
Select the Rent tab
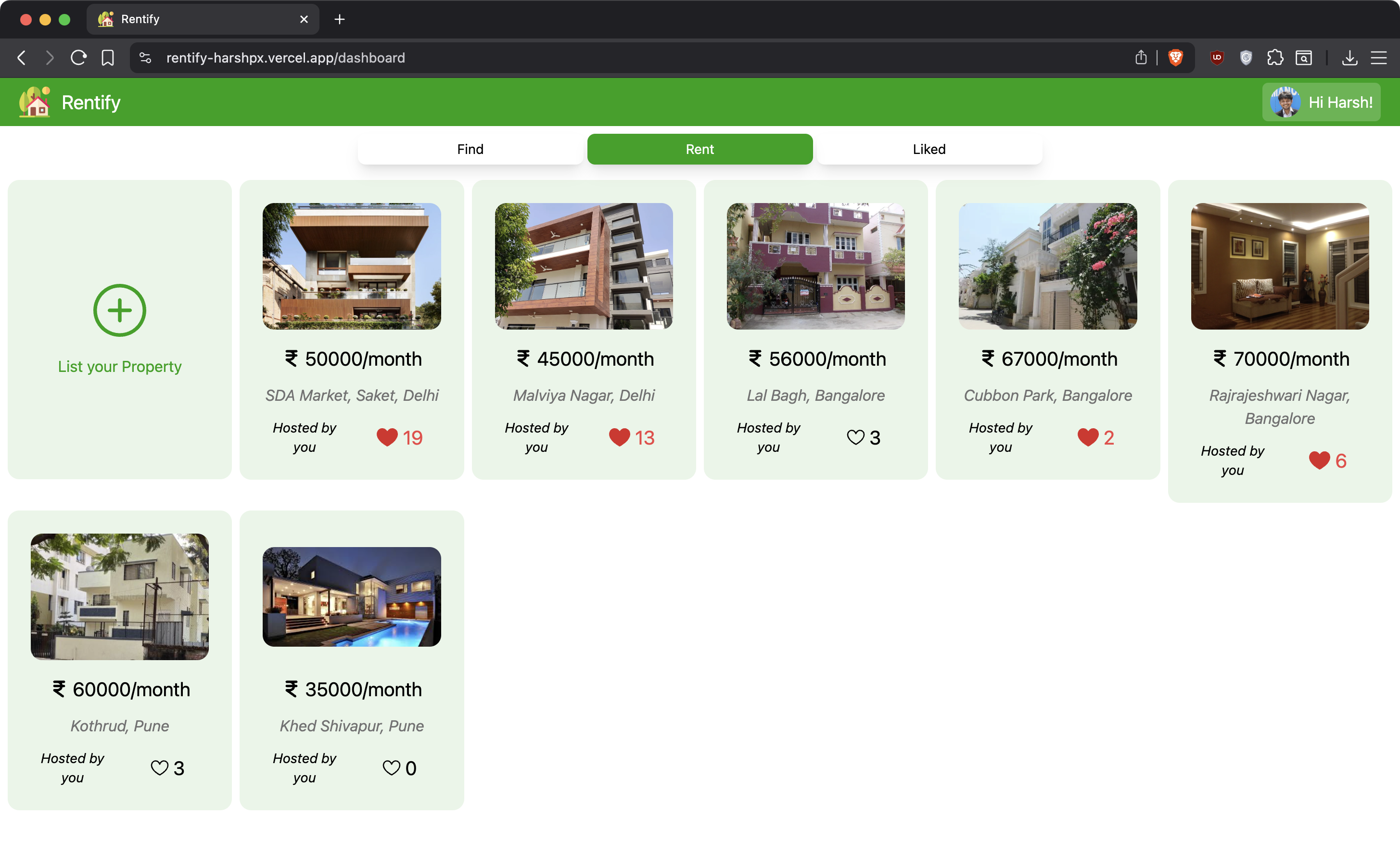pos(699,149)
